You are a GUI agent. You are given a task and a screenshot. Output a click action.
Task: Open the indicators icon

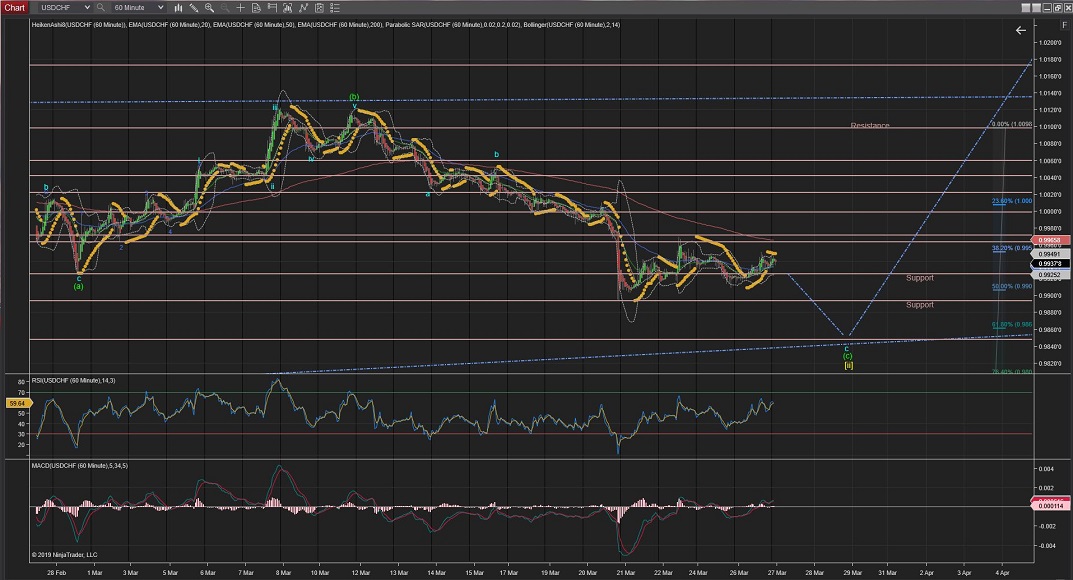click(289, 7)
